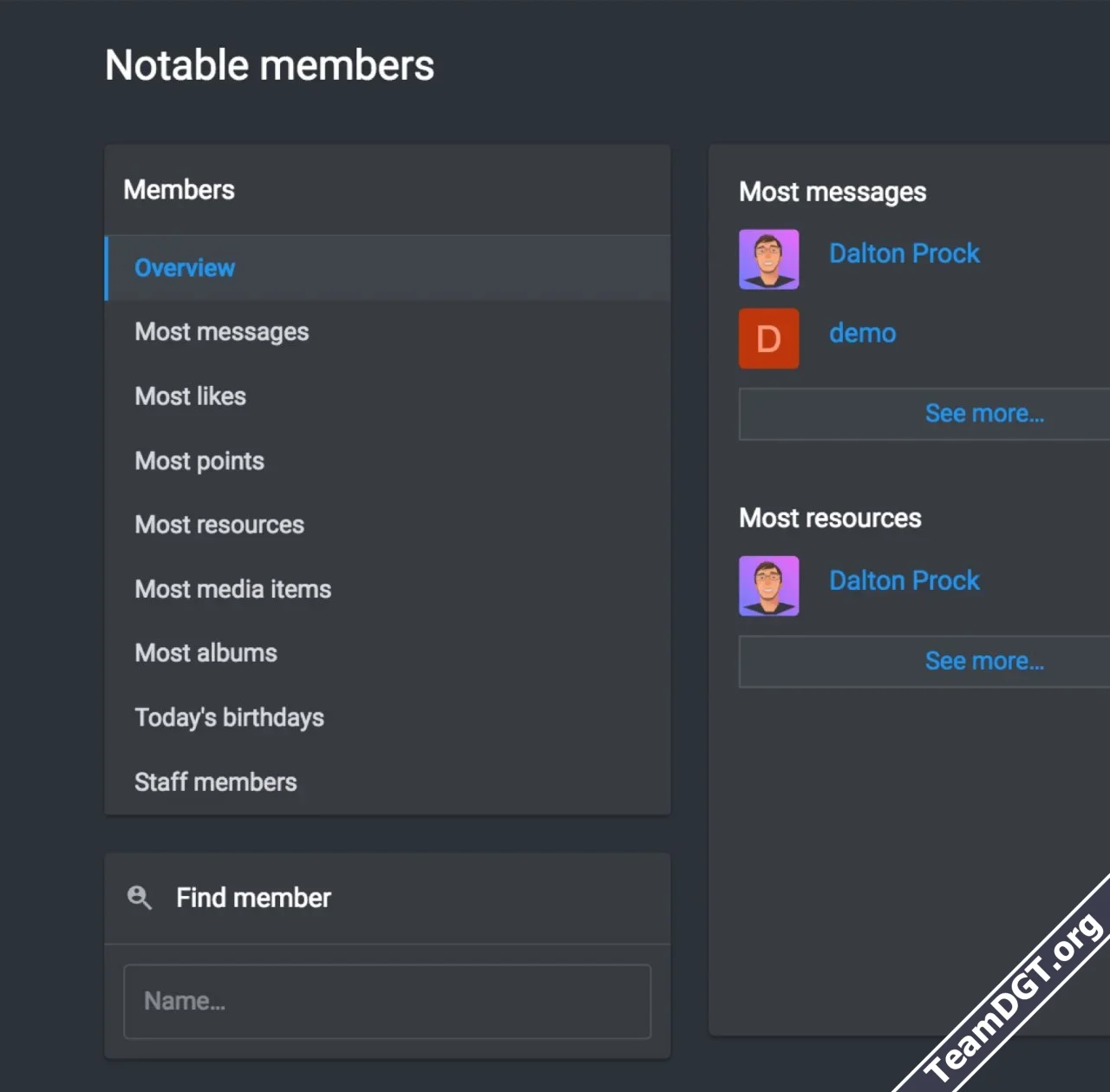Click the Find member search icon
Image resolution: width=1110 pixels, height=1092 pixels.
pyautogui.click(x=140, y=898)
